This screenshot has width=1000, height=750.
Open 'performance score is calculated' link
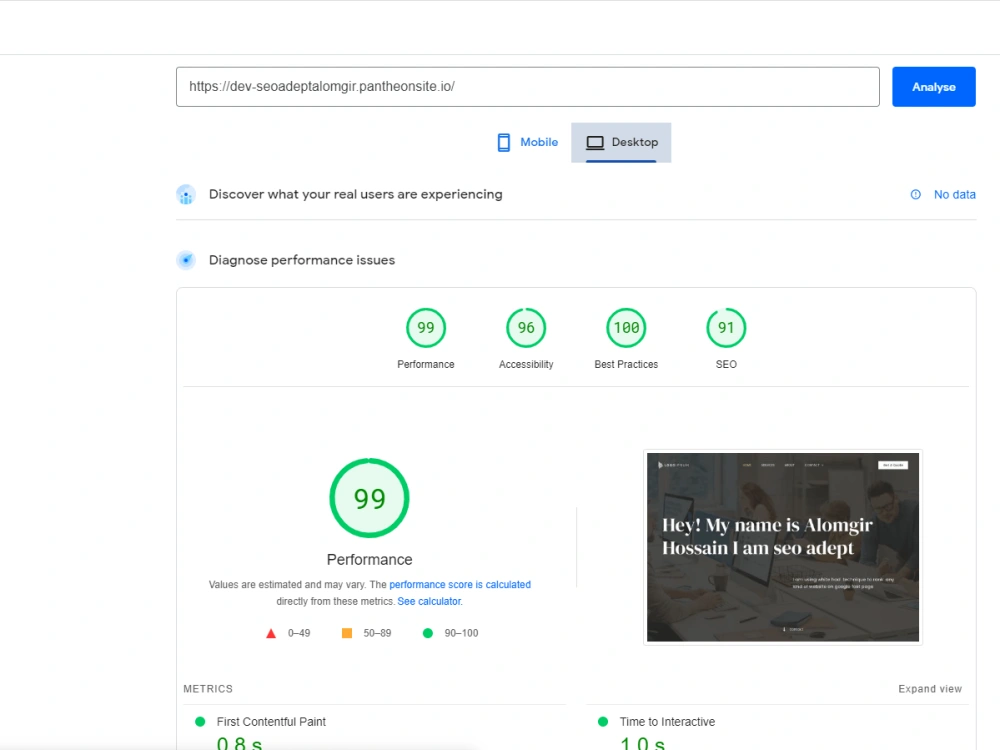460,584
